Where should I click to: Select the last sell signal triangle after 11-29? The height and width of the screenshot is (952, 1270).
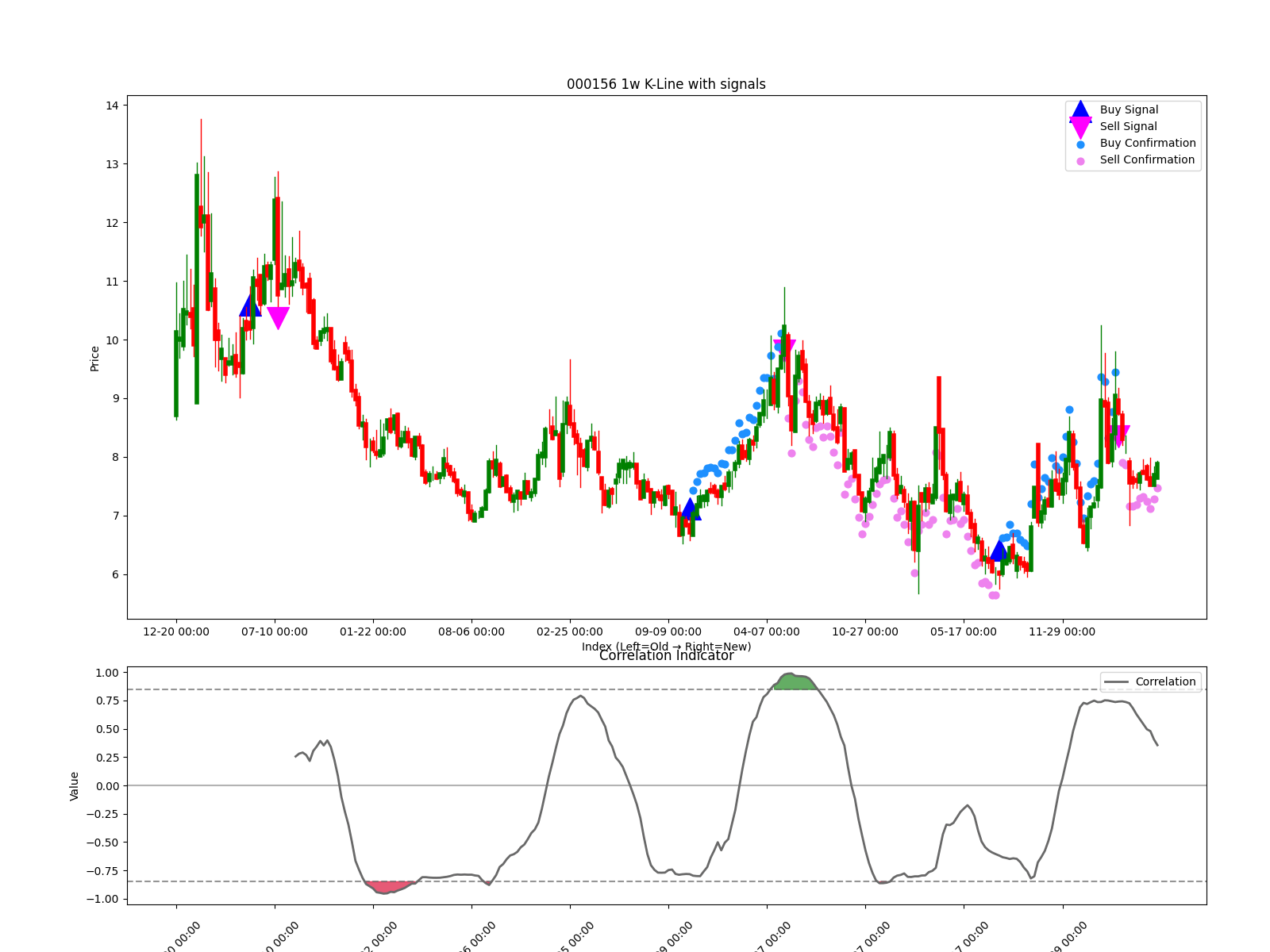[1119, 436]
